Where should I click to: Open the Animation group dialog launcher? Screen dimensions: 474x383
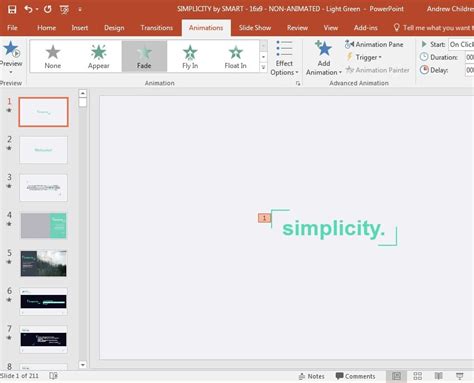point(298,83)
